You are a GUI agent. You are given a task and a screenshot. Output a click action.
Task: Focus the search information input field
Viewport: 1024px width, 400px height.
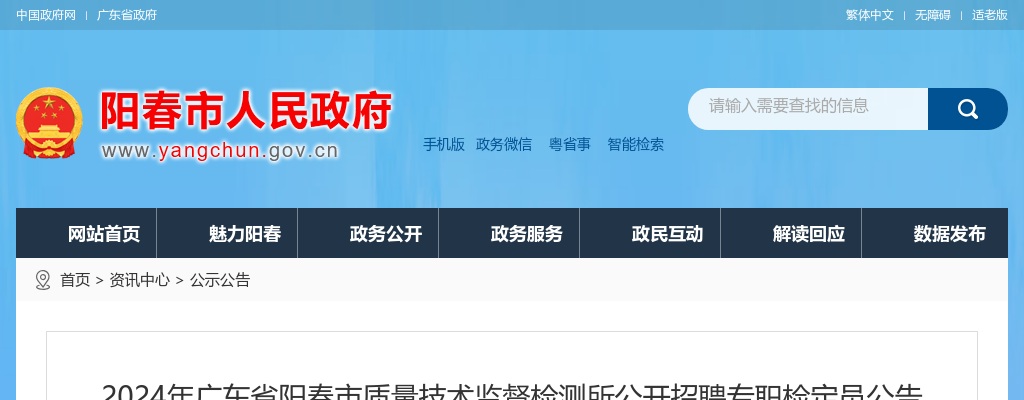[x=808, y=109]
